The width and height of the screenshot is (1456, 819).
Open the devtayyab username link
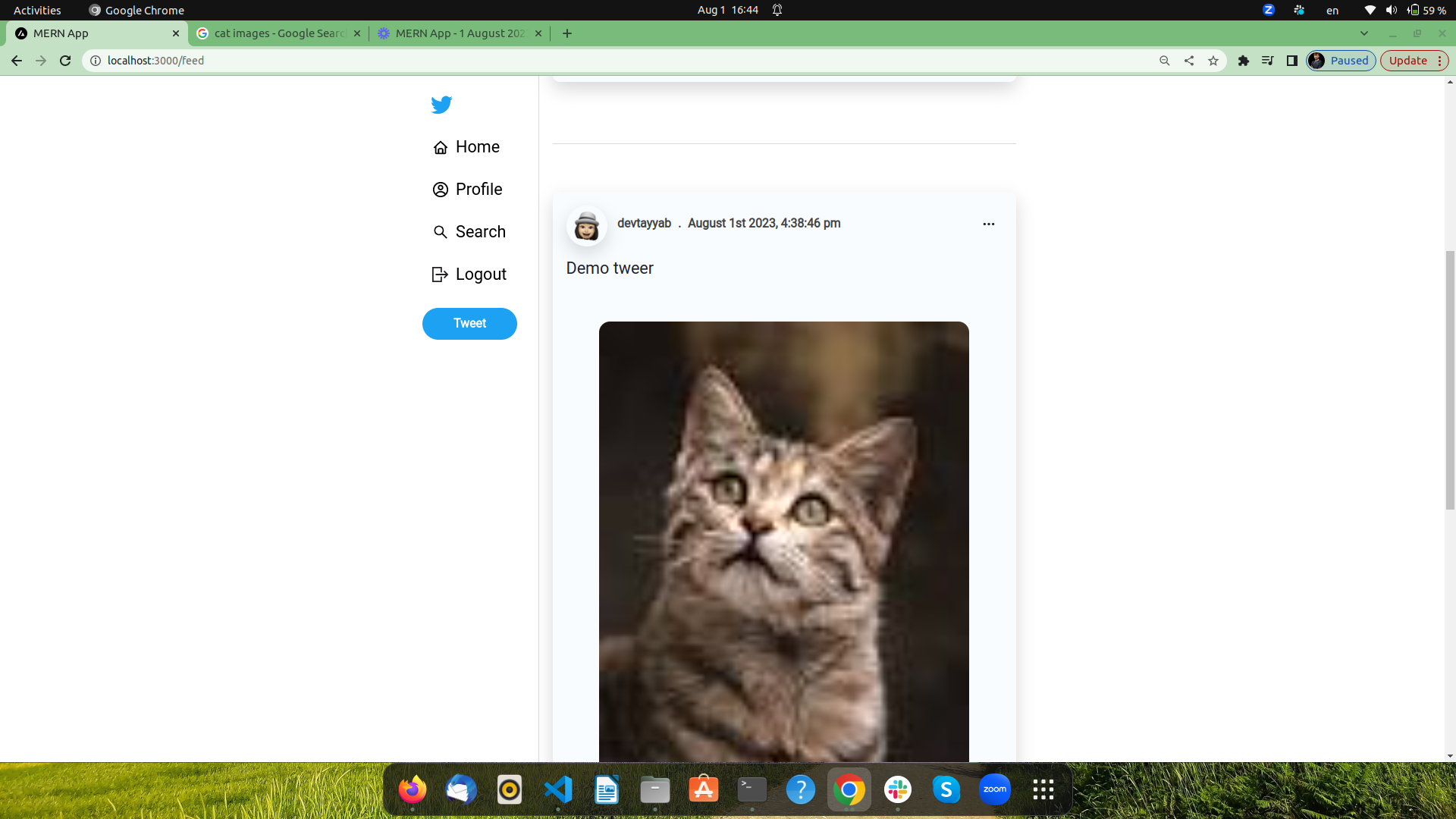coord(644,223)
